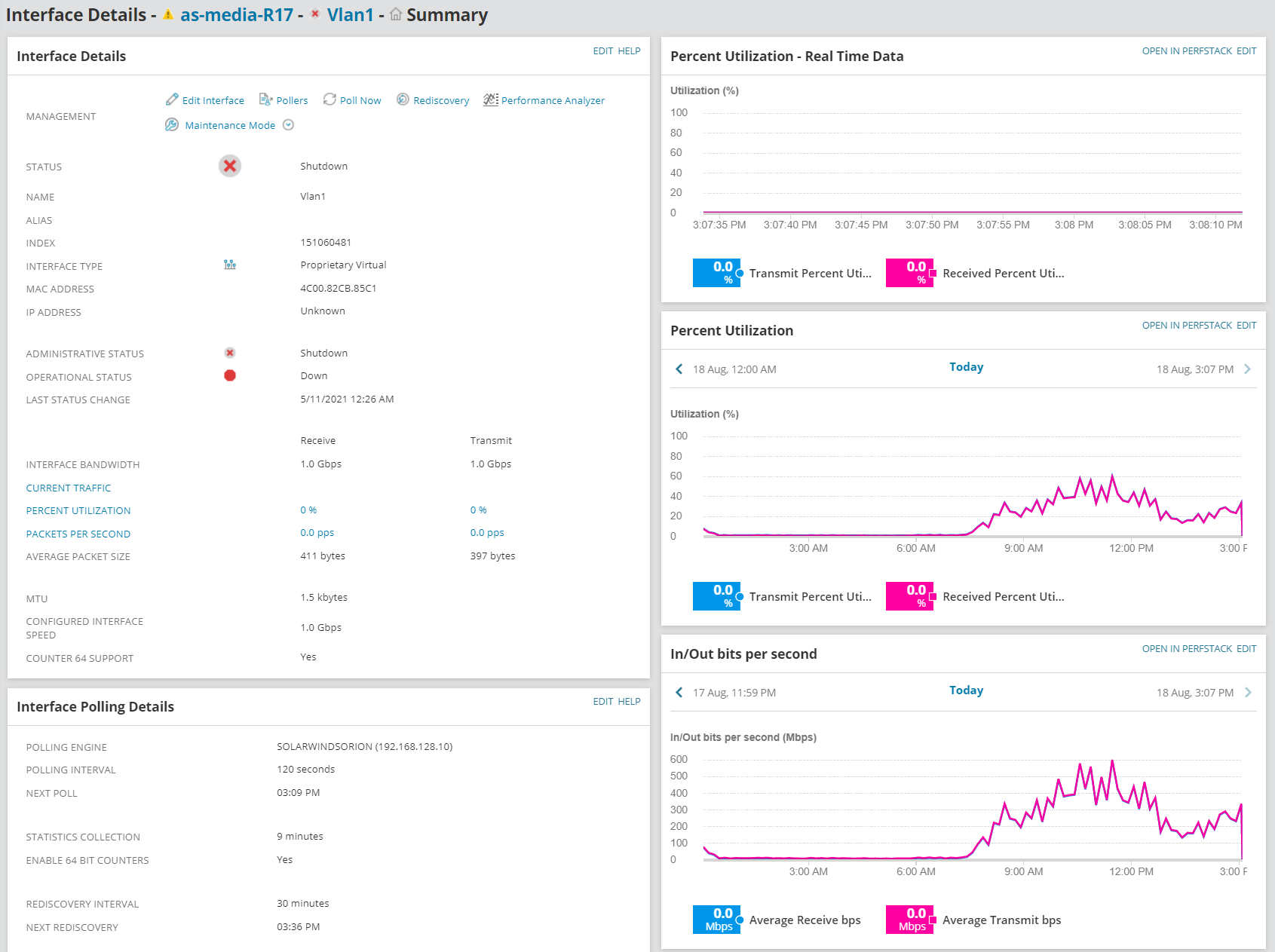Viewport: 1275px width, 952px height.
Task: Click the Poll Now refresh icon
Action: 329,99
